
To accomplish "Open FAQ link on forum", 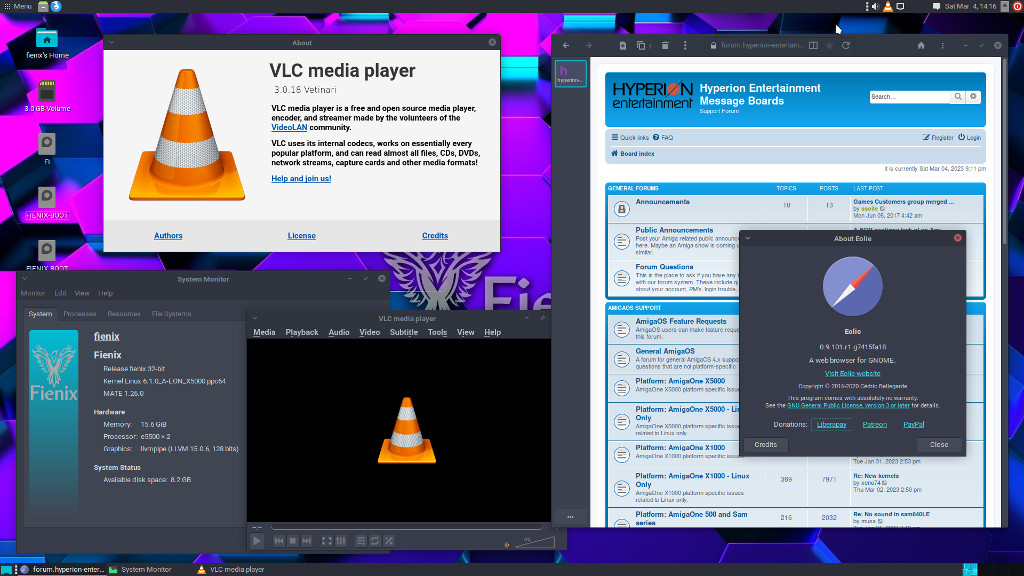I will point(663,138).
